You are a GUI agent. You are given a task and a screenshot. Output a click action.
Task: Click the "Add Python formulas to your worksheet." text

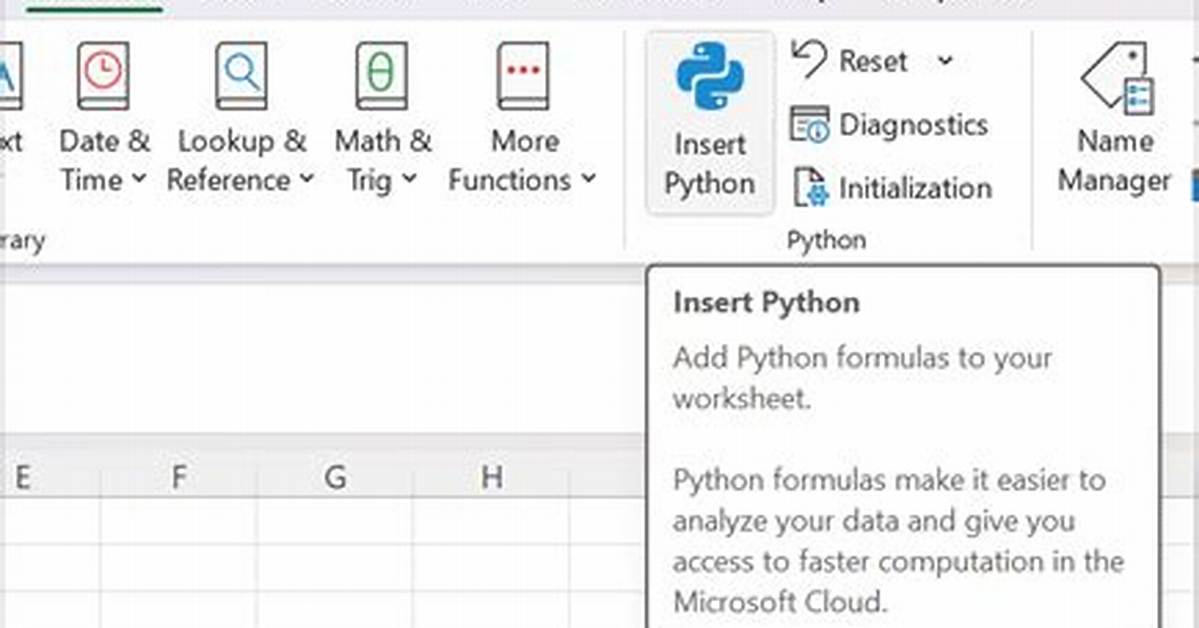tap(862, 378)
